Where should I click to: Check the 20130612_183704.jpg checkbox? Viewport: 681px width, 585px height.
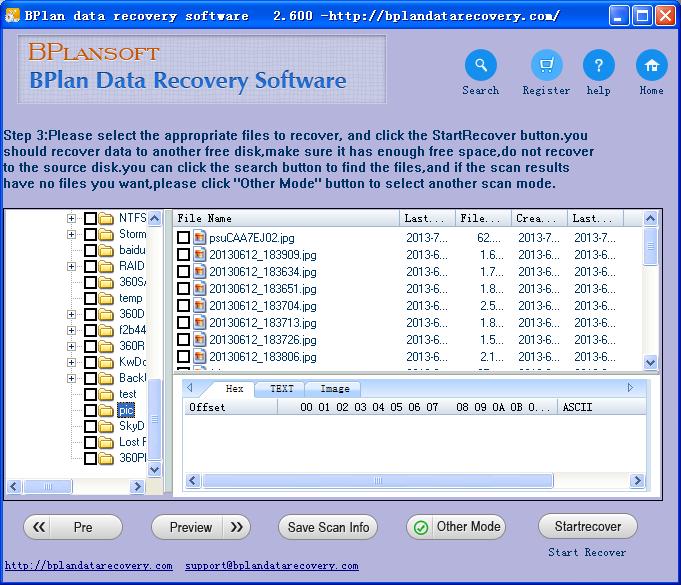[183, 306]
